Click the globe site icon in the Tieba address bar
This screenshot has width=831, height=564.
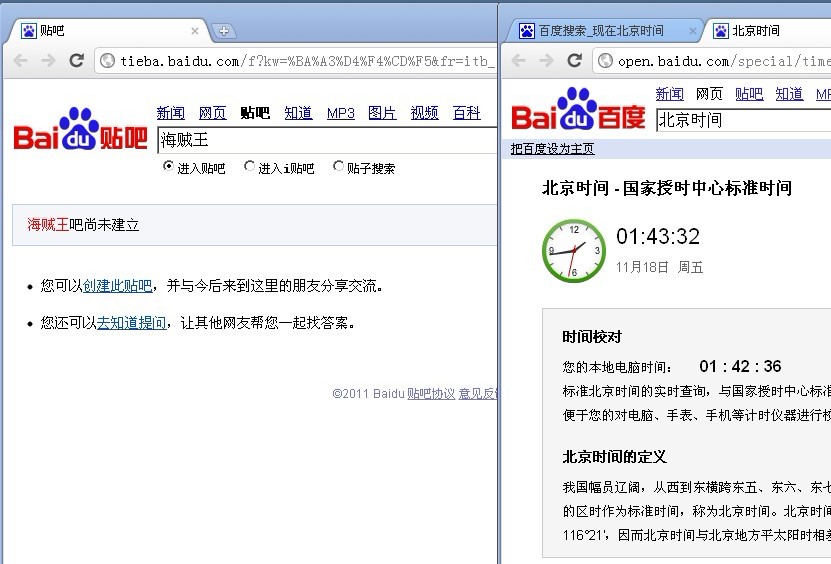(107, 61)
